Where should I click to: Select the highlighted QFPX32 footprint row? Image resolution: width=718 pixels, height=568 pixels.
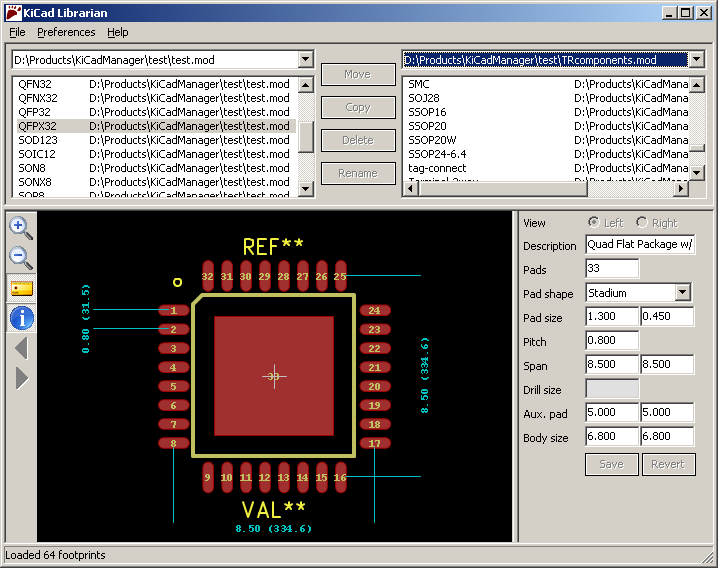(x=156, y=126)
